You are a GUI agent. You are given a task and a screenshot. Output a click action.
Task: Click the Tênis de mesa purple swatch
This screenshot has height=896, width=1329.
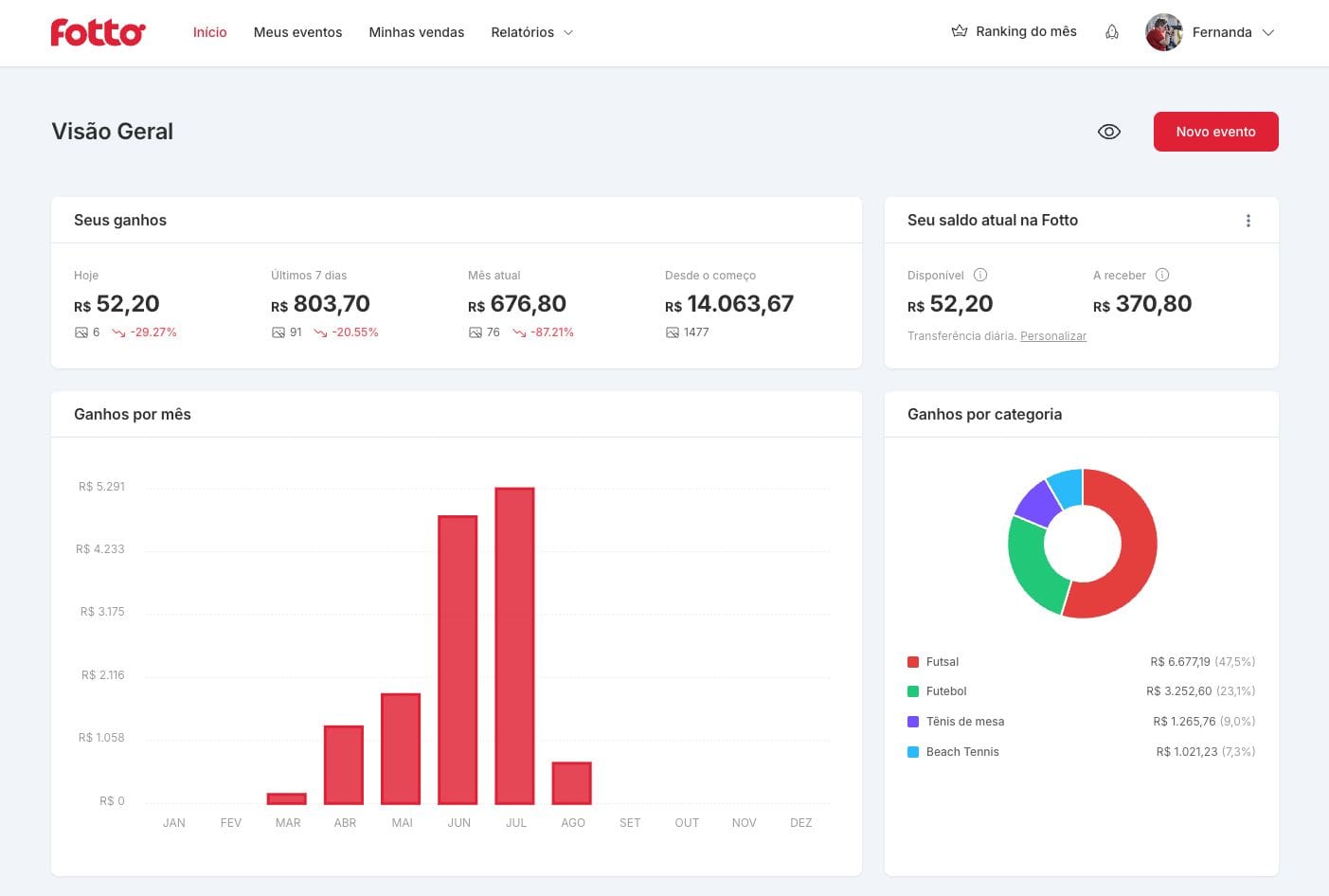click(x=913, y=722)
